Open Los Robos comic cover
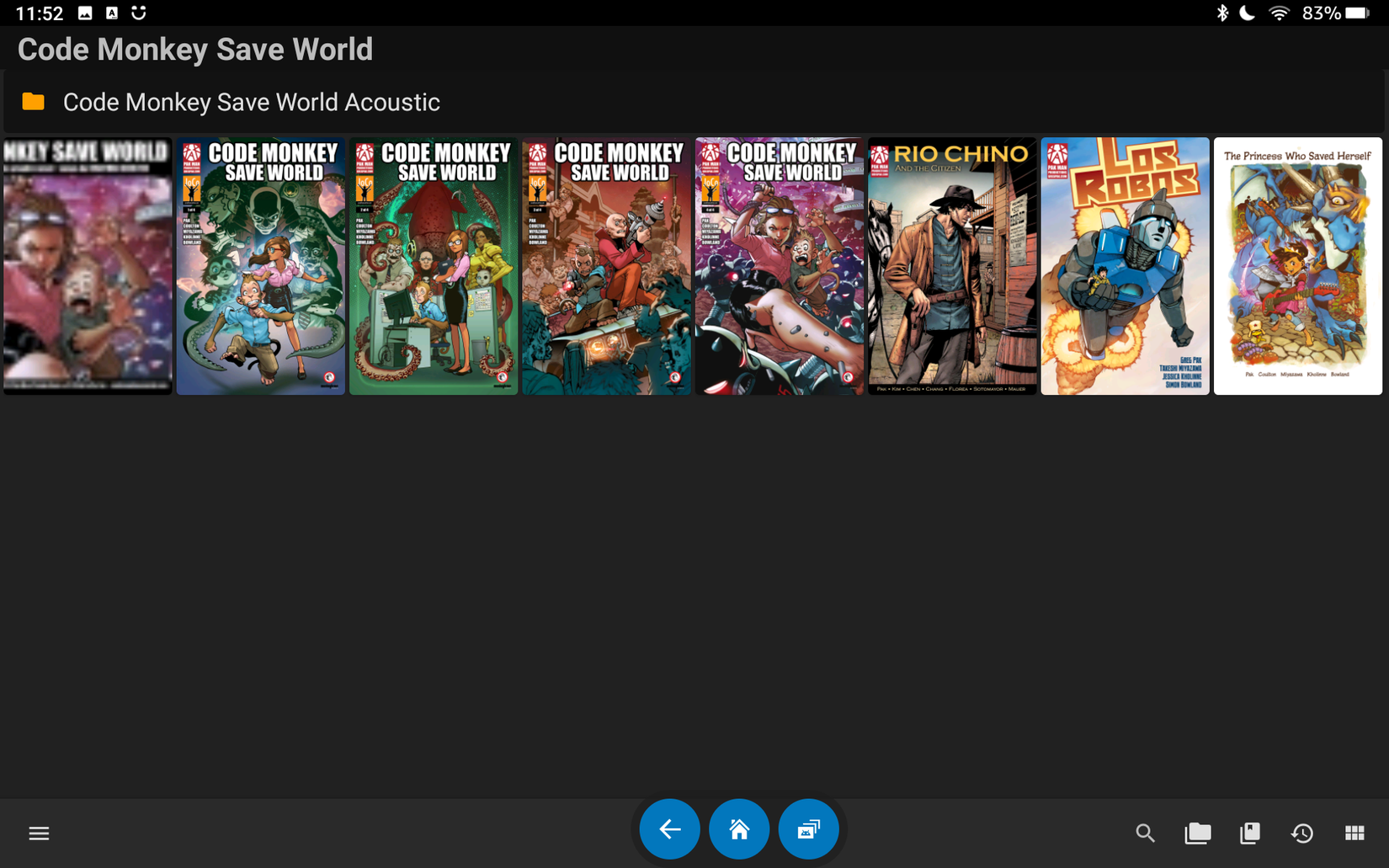 click(1125, 266)
